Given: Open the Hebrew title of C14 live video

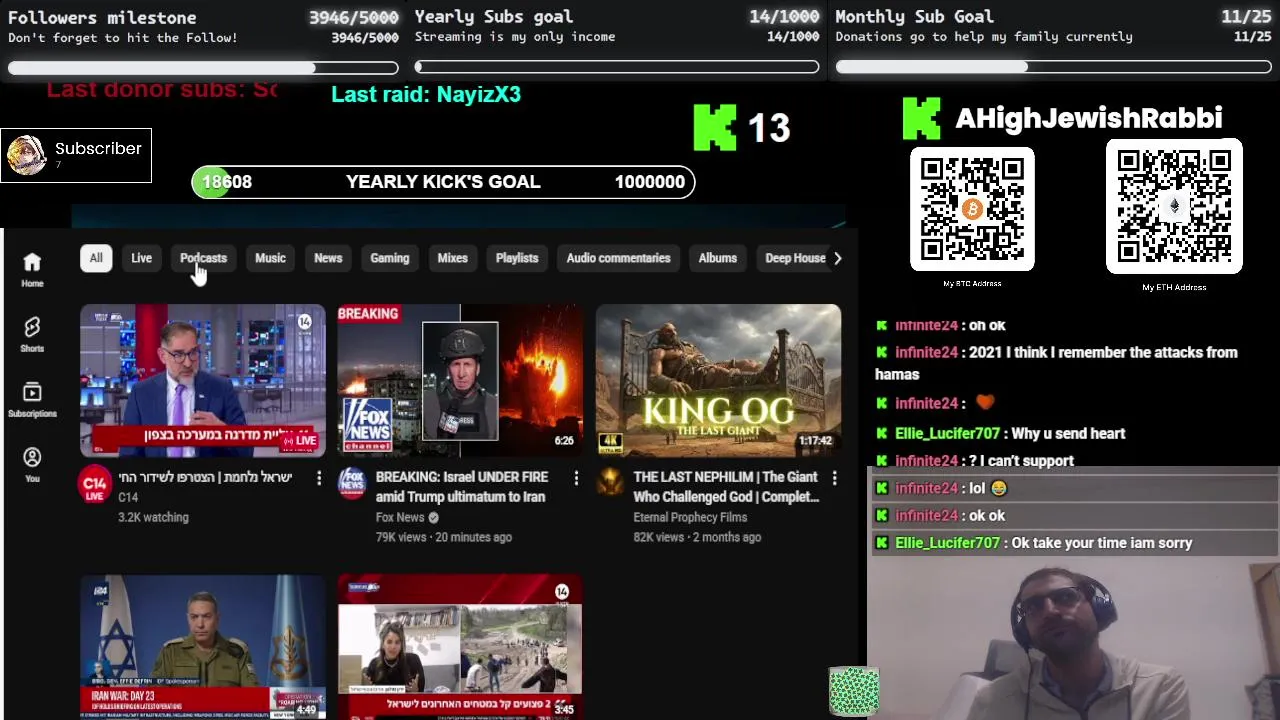Looking at the screenshot, I should pyautogui.click(x=205, y=478).
